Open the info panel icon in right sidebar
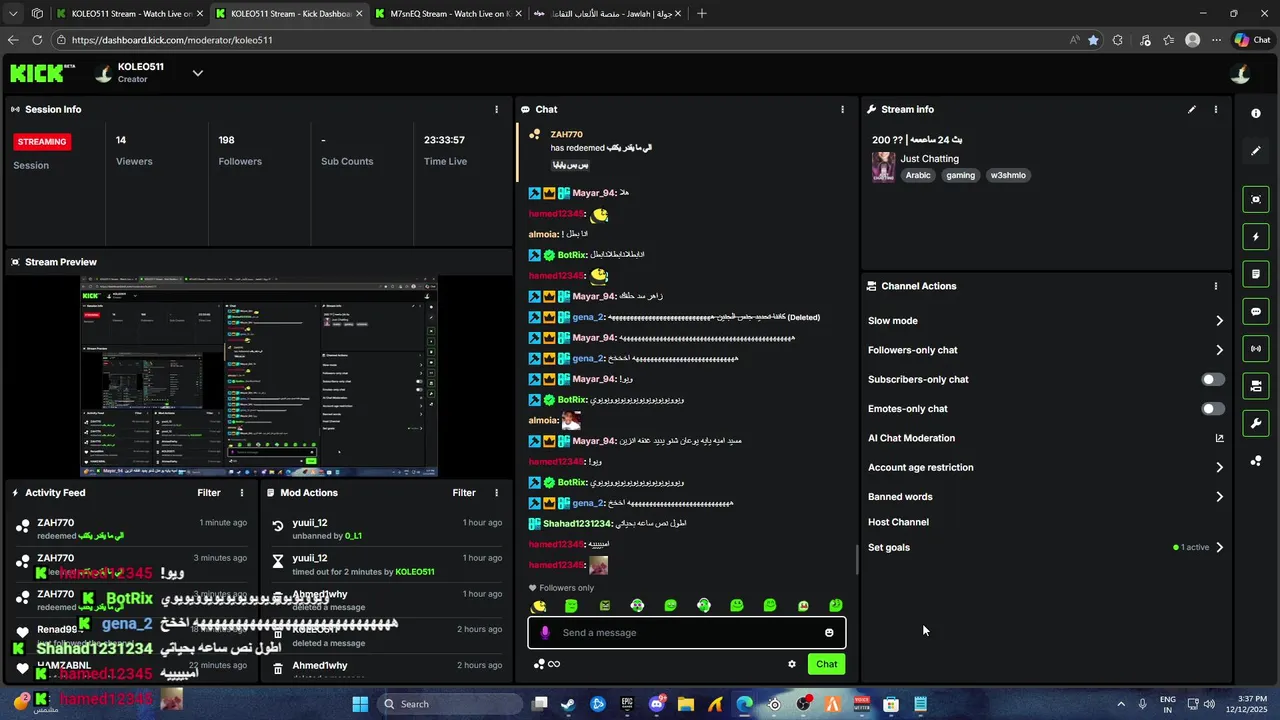 click(1256, 113)
